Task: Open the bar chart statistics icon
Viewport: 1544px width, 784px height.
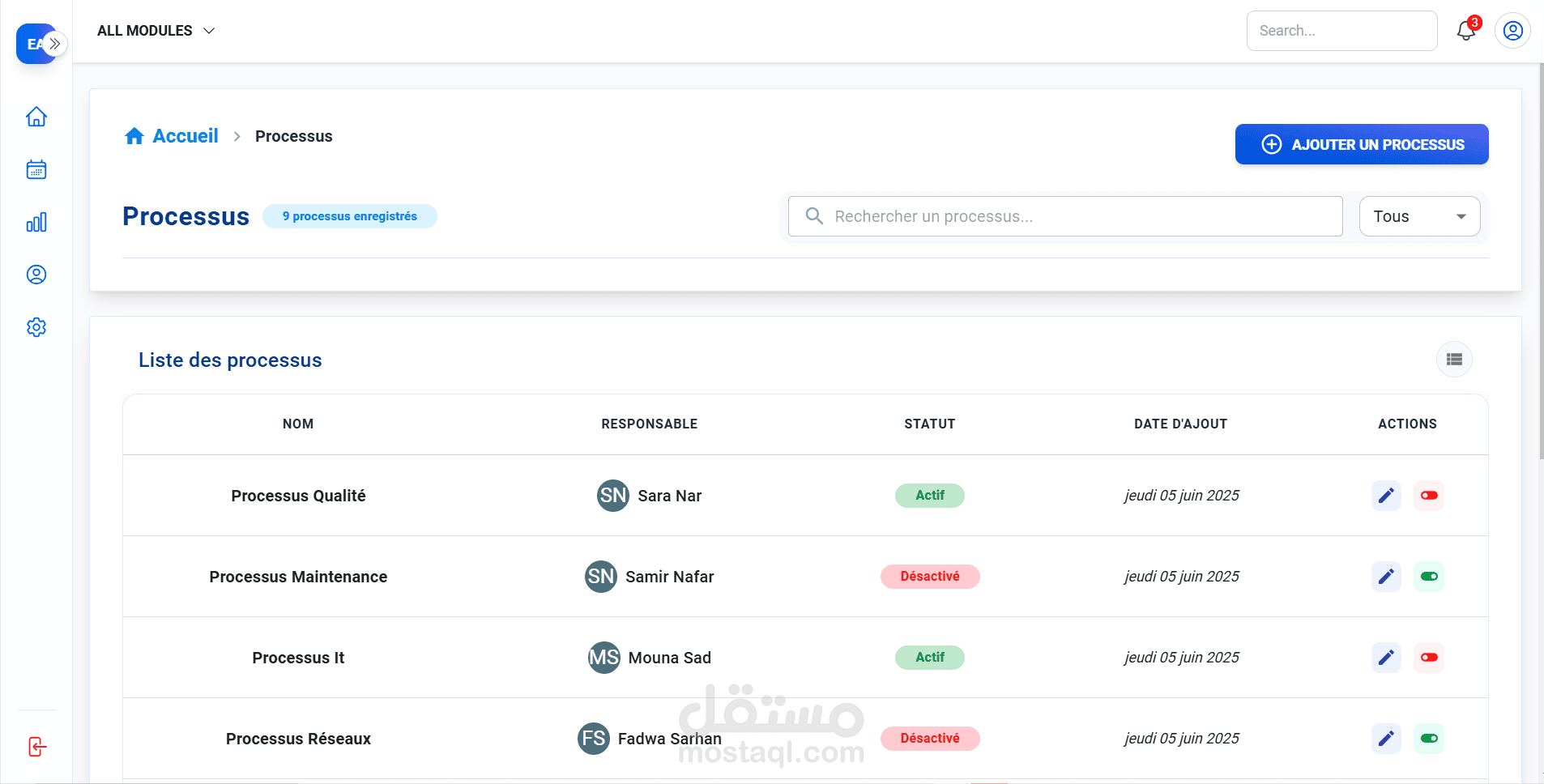Action: tap(36, 222)
